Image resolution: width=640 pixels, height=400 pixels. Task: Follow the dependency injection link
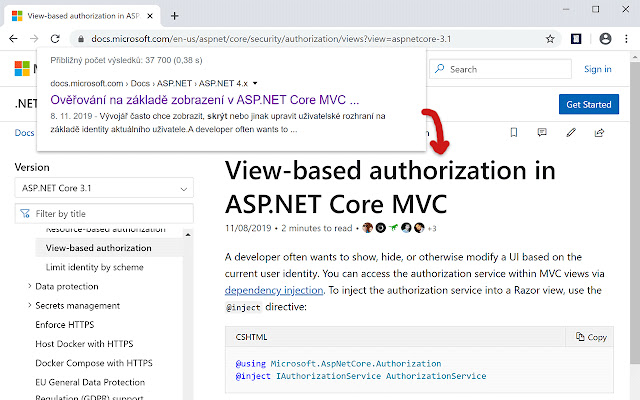pos(274,290)
